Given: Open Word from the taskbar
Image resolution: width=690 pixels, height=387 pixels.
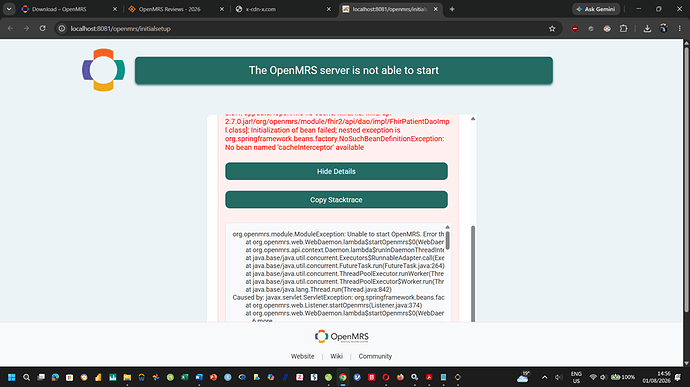Looking at the screenshot, I should (x=199, y=377).
